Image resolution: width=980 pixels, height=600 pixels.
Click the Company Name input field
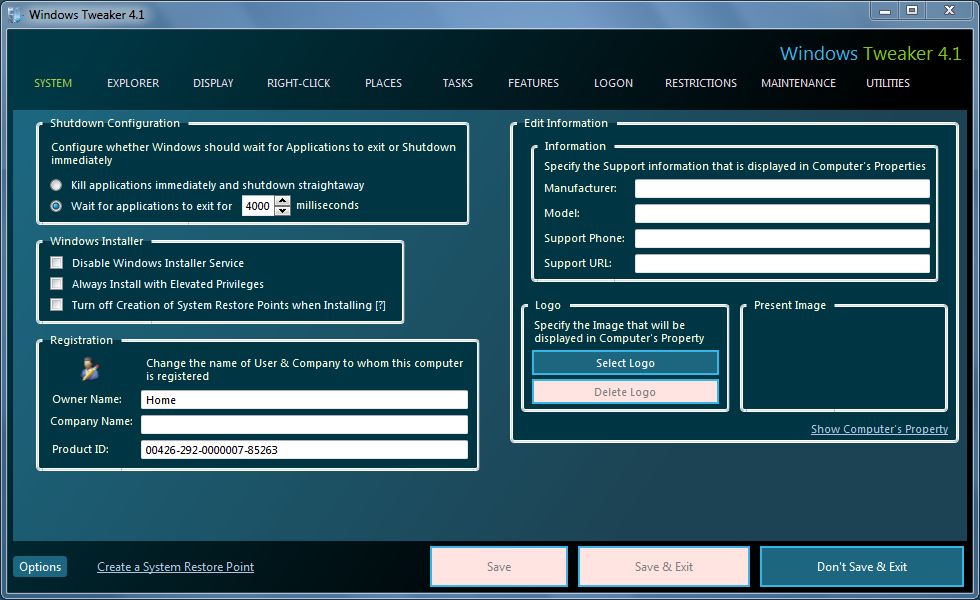click(x=304, y=424)
